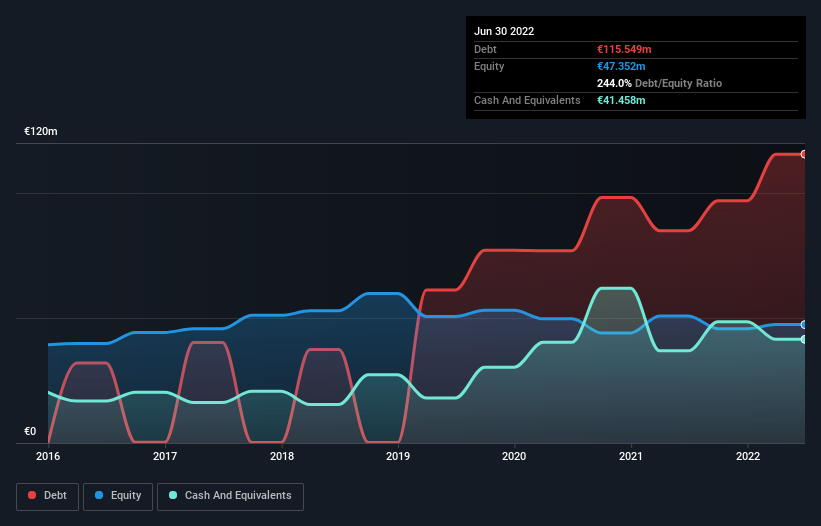Click Cash And Equivalents label in tooltip
Screen dimensions: 821x526
(527, 100)
